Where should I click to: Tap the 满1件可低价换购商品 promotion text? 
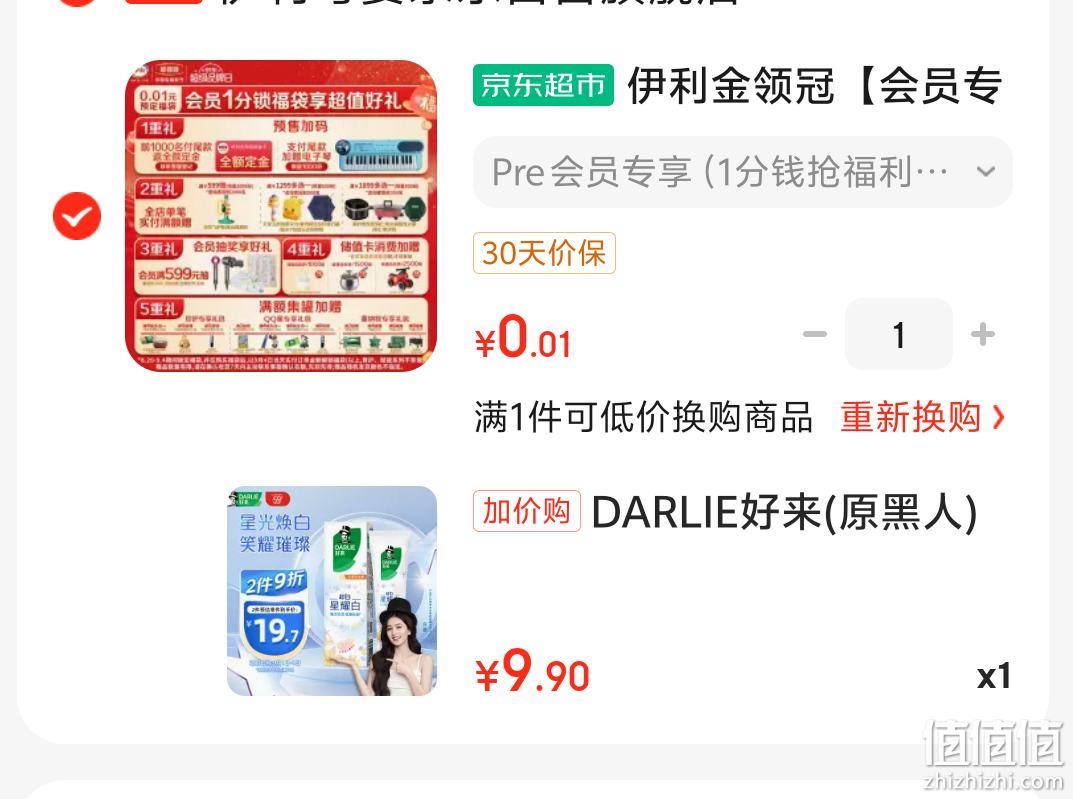(x=643, y=417)
